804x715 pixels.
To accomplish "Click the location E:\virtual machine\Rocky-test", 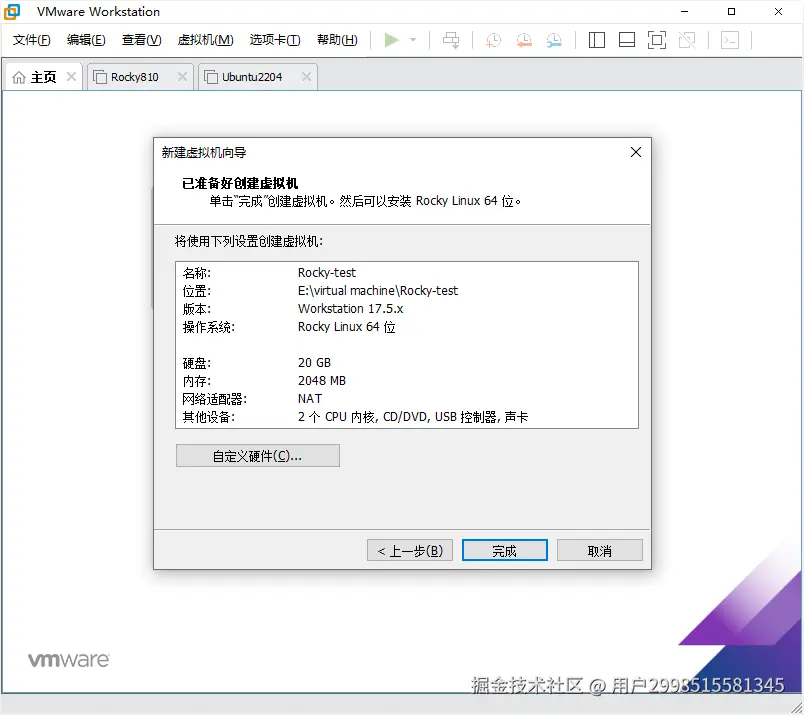I will coord(378,291).
